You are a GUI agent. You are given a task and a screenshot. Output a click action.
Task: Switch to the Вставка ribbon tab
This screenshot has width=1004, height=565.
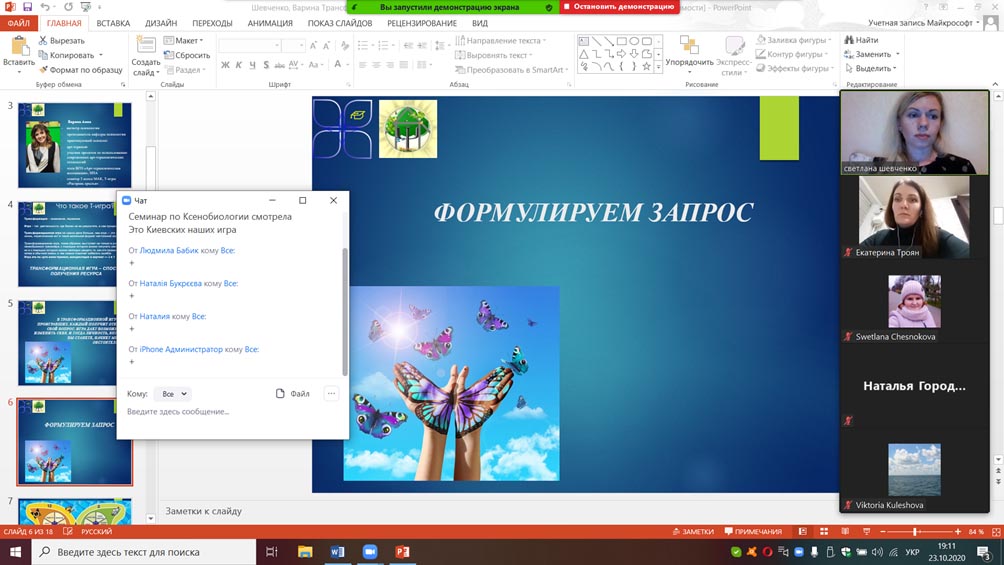click(113, 23)
